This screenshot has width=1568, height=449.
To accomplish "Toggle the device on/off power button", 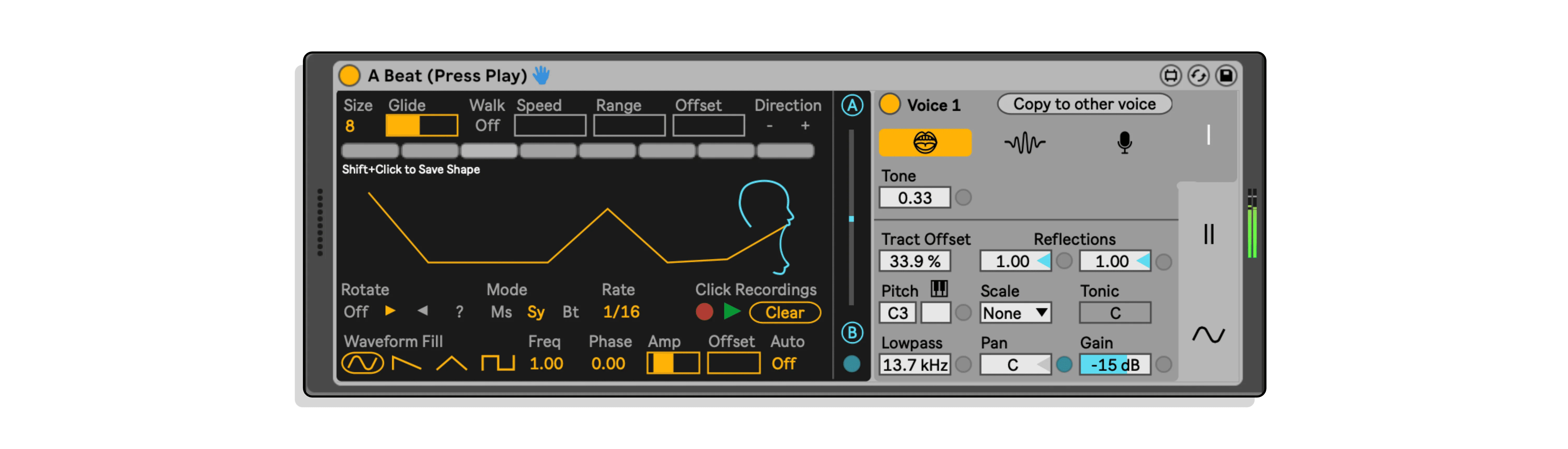I will [349, 75].
